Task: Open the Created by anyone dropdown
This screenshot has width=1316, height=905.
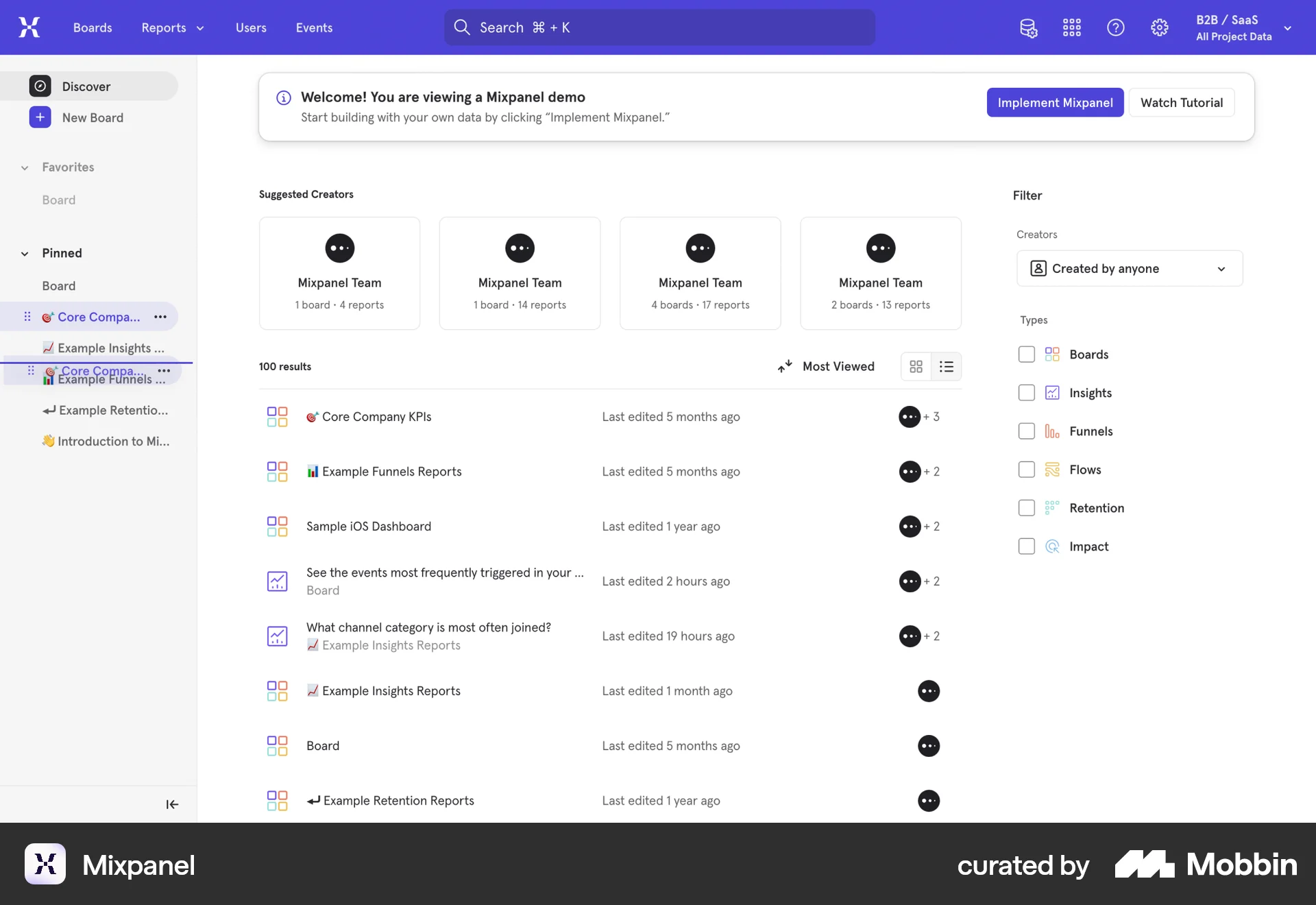Action: pyautogui.click(x=1129, y=268)
